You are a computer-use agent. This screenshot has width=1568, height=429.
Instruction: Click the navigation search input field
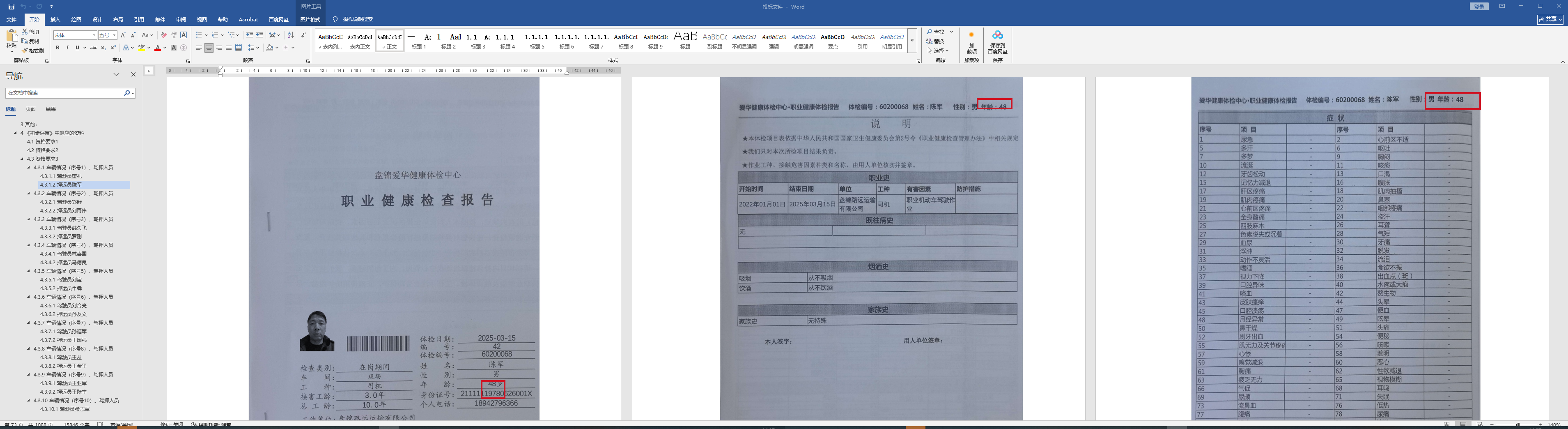tap(64, 93)
